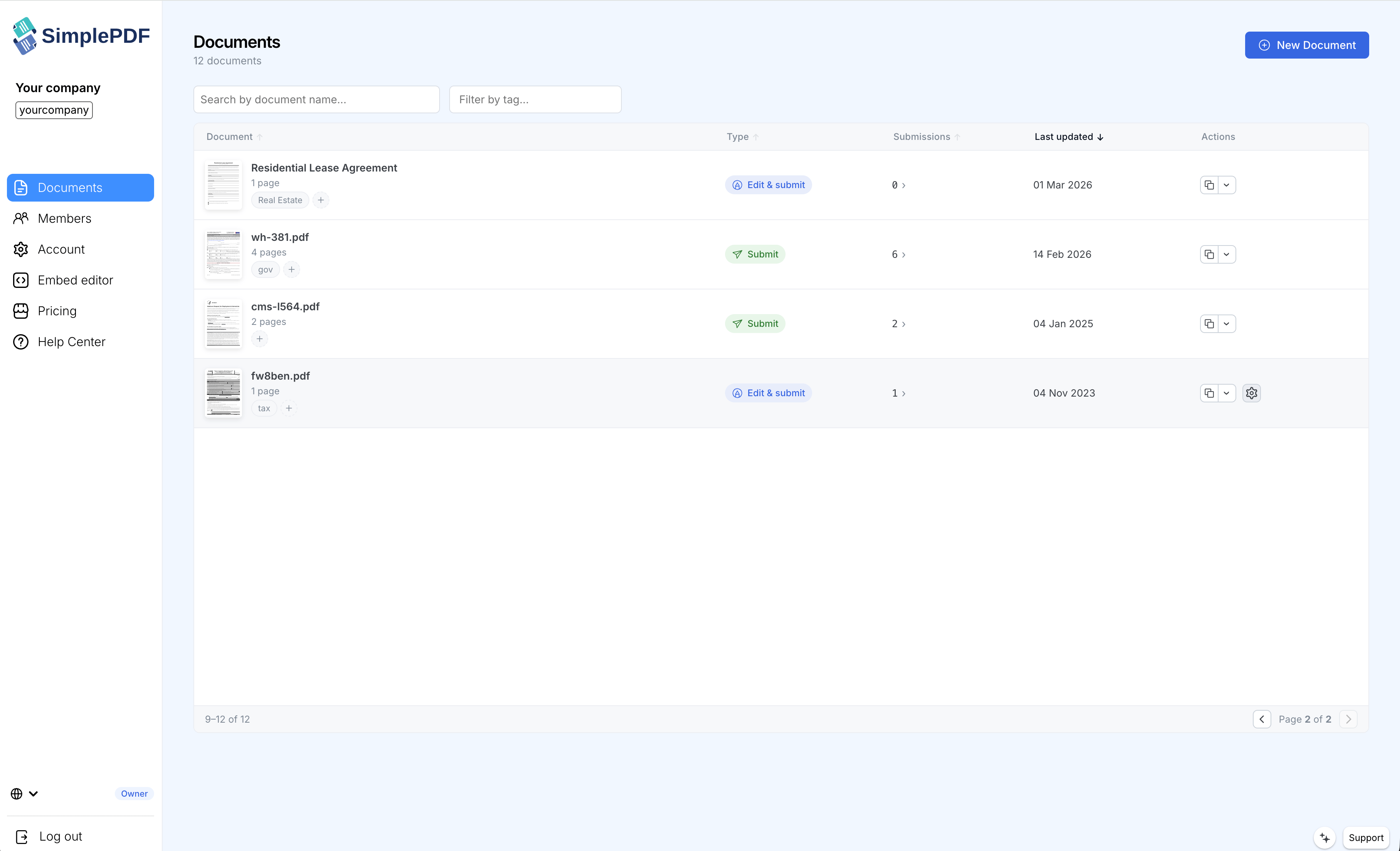Navigate to Embed editor
Image resolution: width=1400 pixels, height=851 pixels.
click(x=75, y=280)
